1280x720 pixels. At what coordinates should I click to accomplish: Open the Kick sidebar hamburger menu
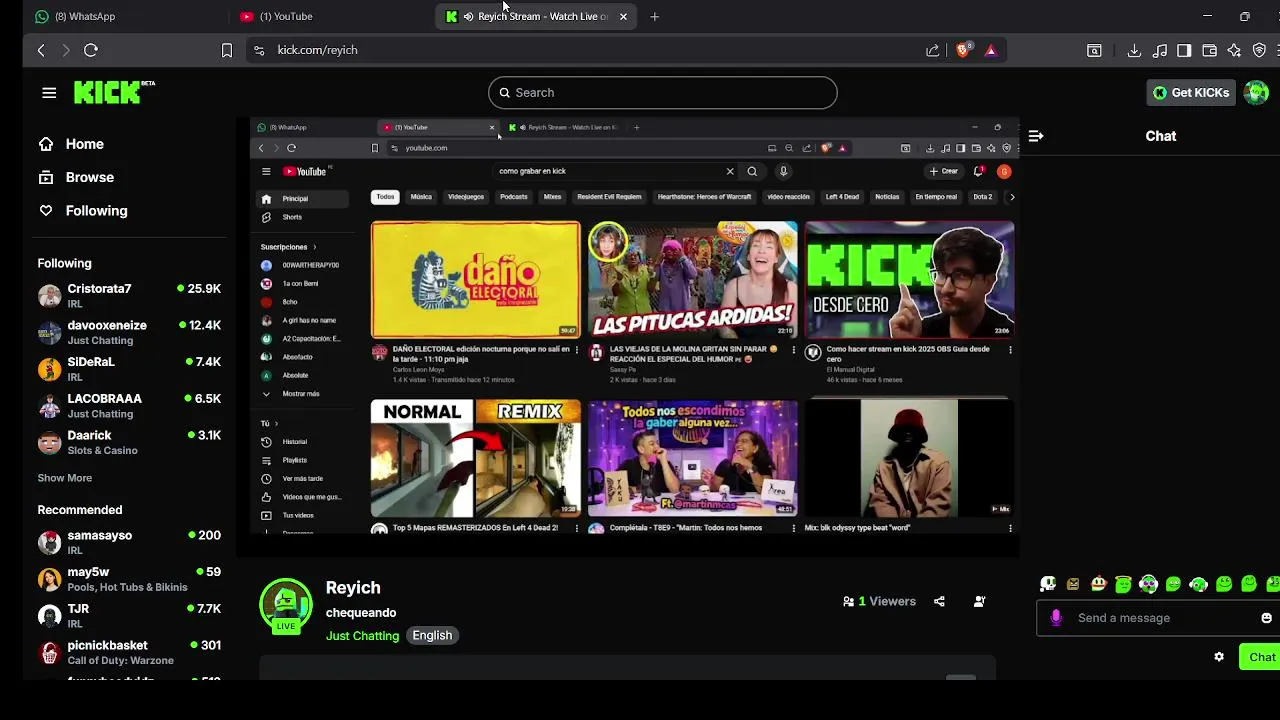(49, 93)
